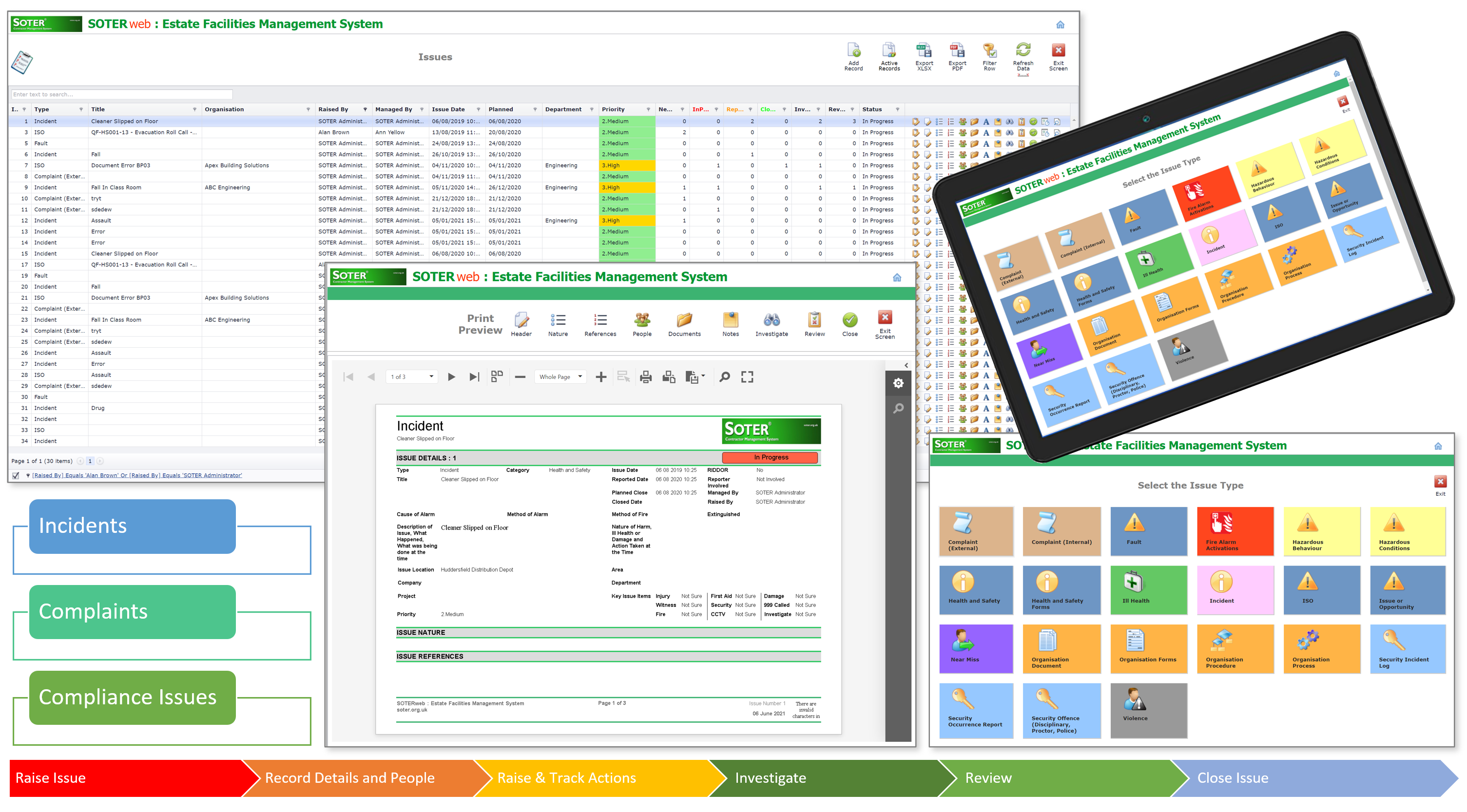The image size is (1467, 812).
Task: Open the Type column filter dropdown
Action: coord(81,109)
